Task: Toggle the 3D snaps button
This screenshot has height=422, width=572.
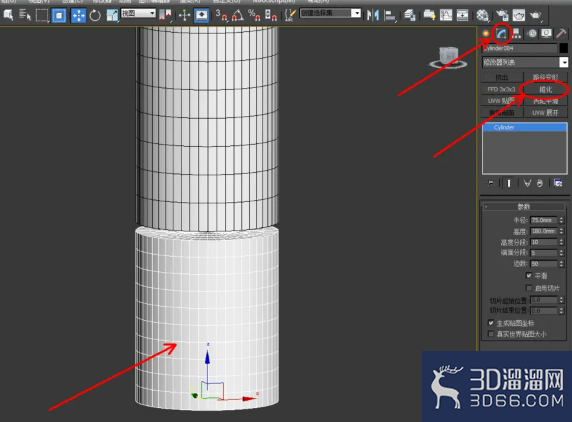Action: pos(221,15)
